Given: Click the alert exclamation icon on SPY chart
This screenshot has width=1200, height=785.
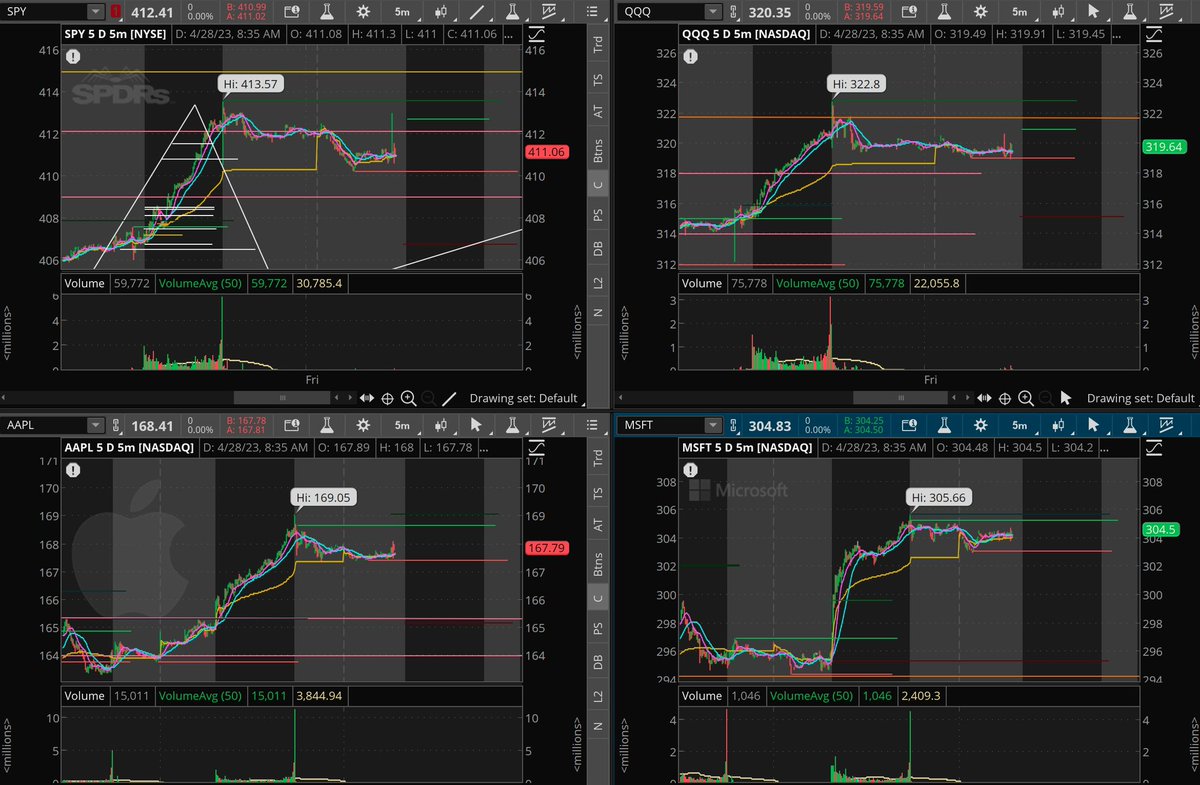Looking at the screenshot, I should point(74,58).
